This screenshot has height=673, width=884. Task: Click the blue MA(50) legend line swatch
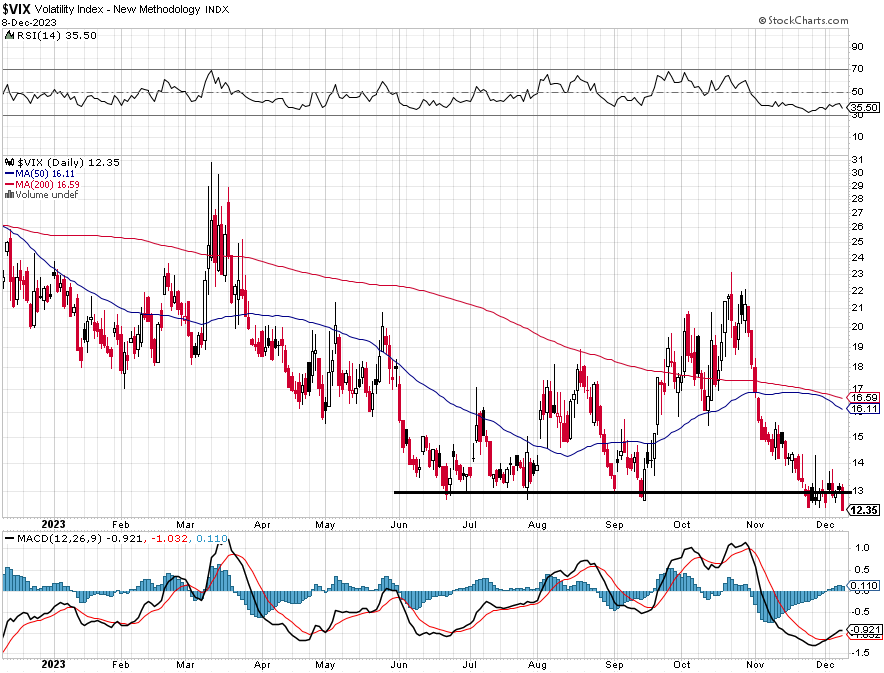[10, 174]
